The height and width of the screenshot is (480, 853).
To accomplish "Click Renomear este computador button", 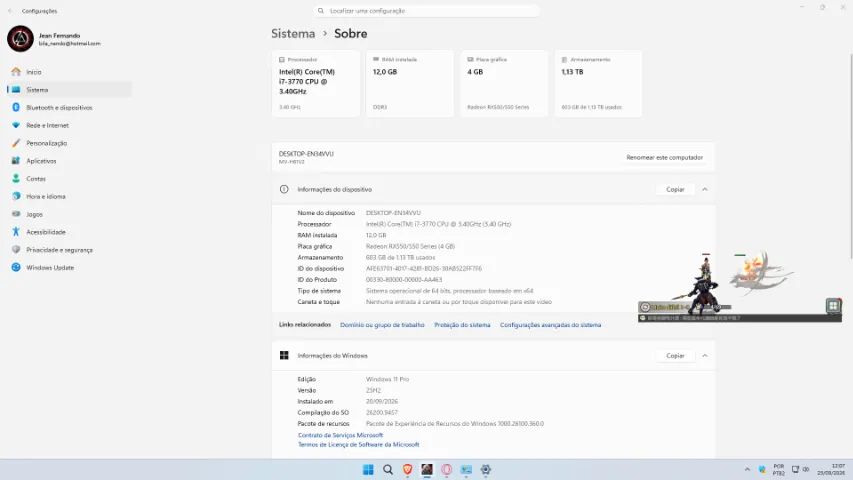I will (664, 157).
